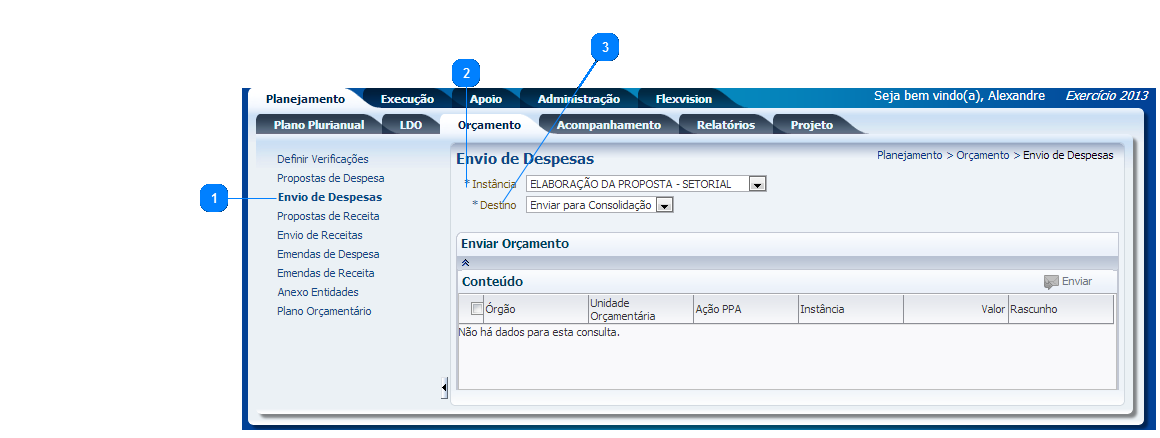Toggle the select-all checkbox beside Órgão

[x=477, y=309]
